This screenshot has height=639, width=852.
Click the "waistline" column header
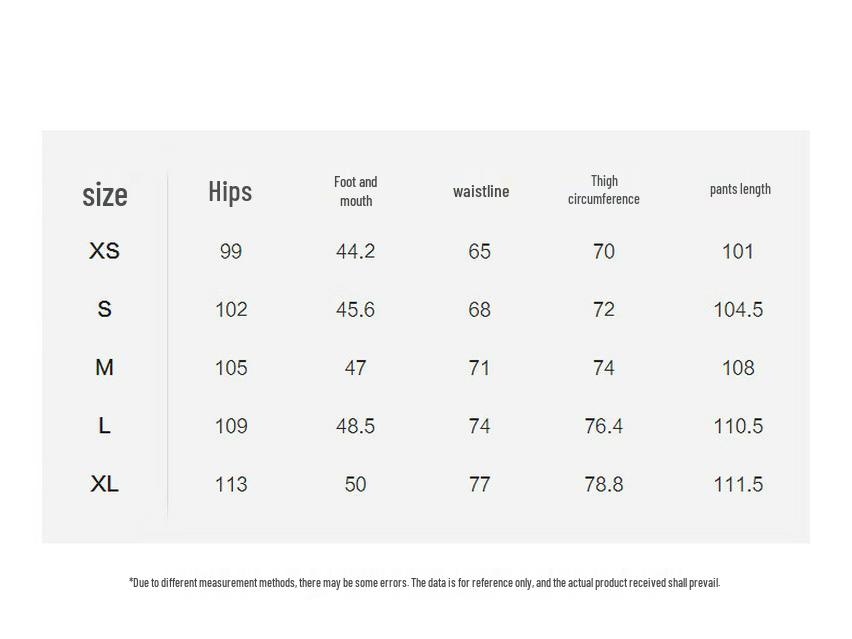481,191
